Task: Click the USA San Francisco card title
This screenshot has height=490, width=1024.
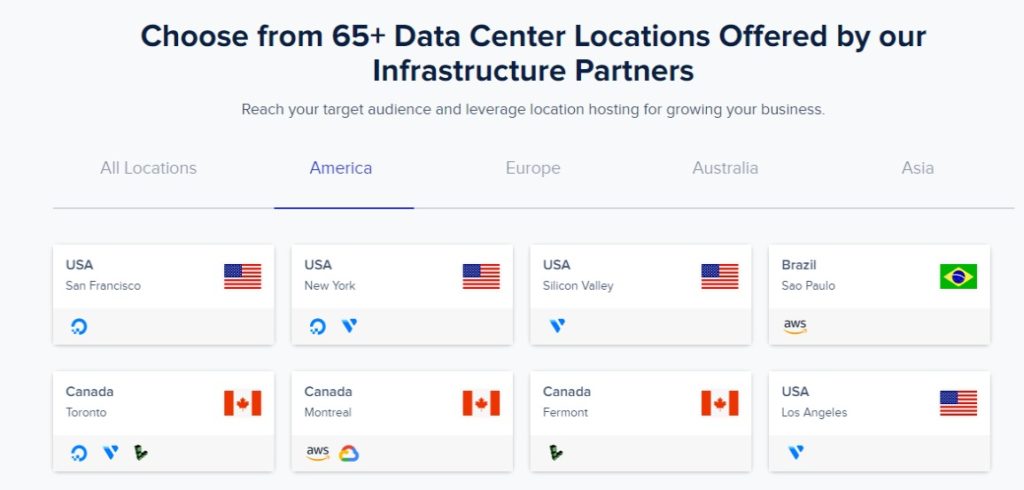Action: click(79, 265)
